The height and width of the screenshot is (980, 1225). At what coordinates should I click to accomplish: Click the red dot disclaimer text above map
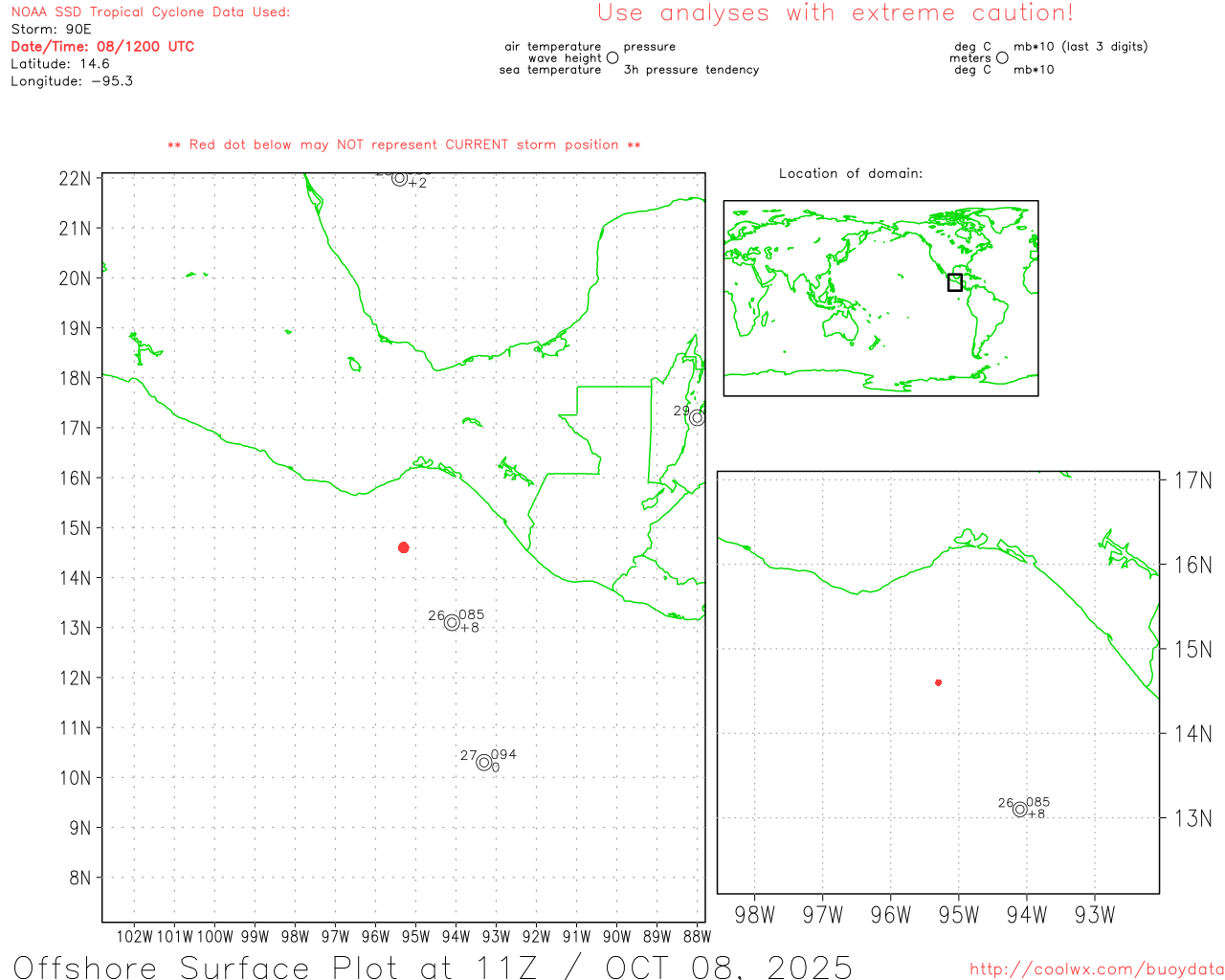tap(404, 145)
